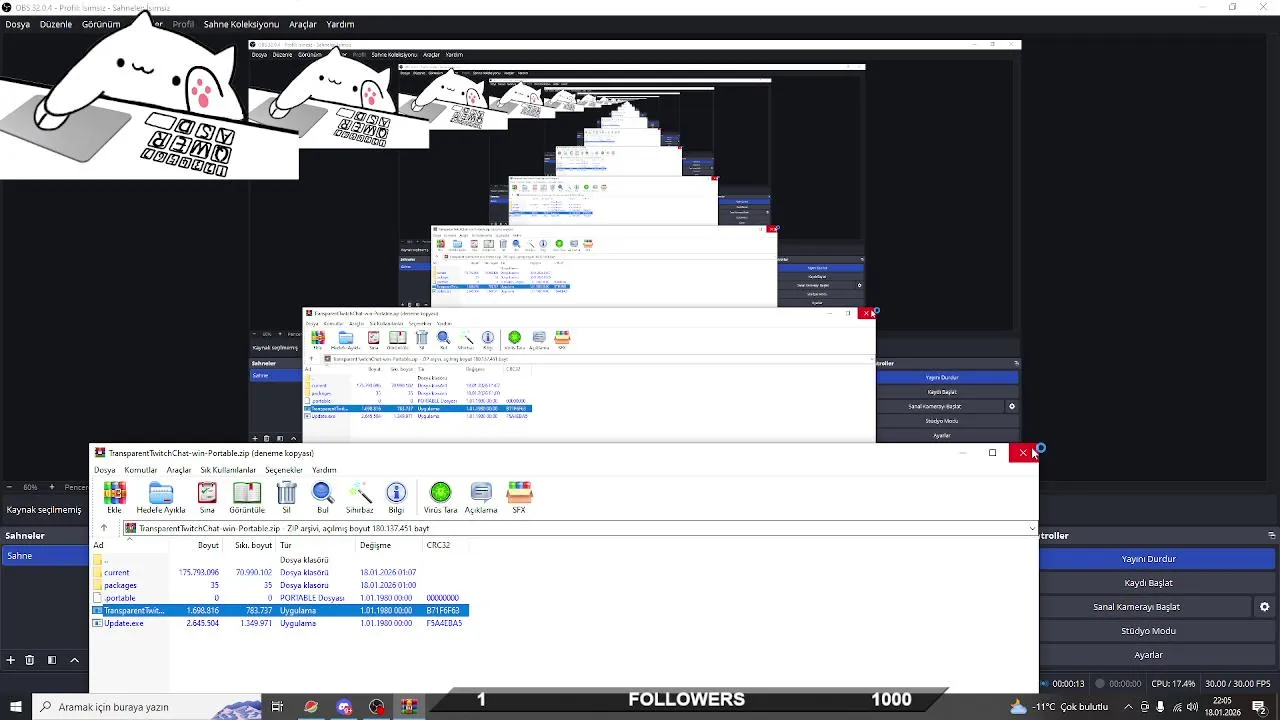
Task: Show hidden tray icons chevron
Action: click(1129, 707)
